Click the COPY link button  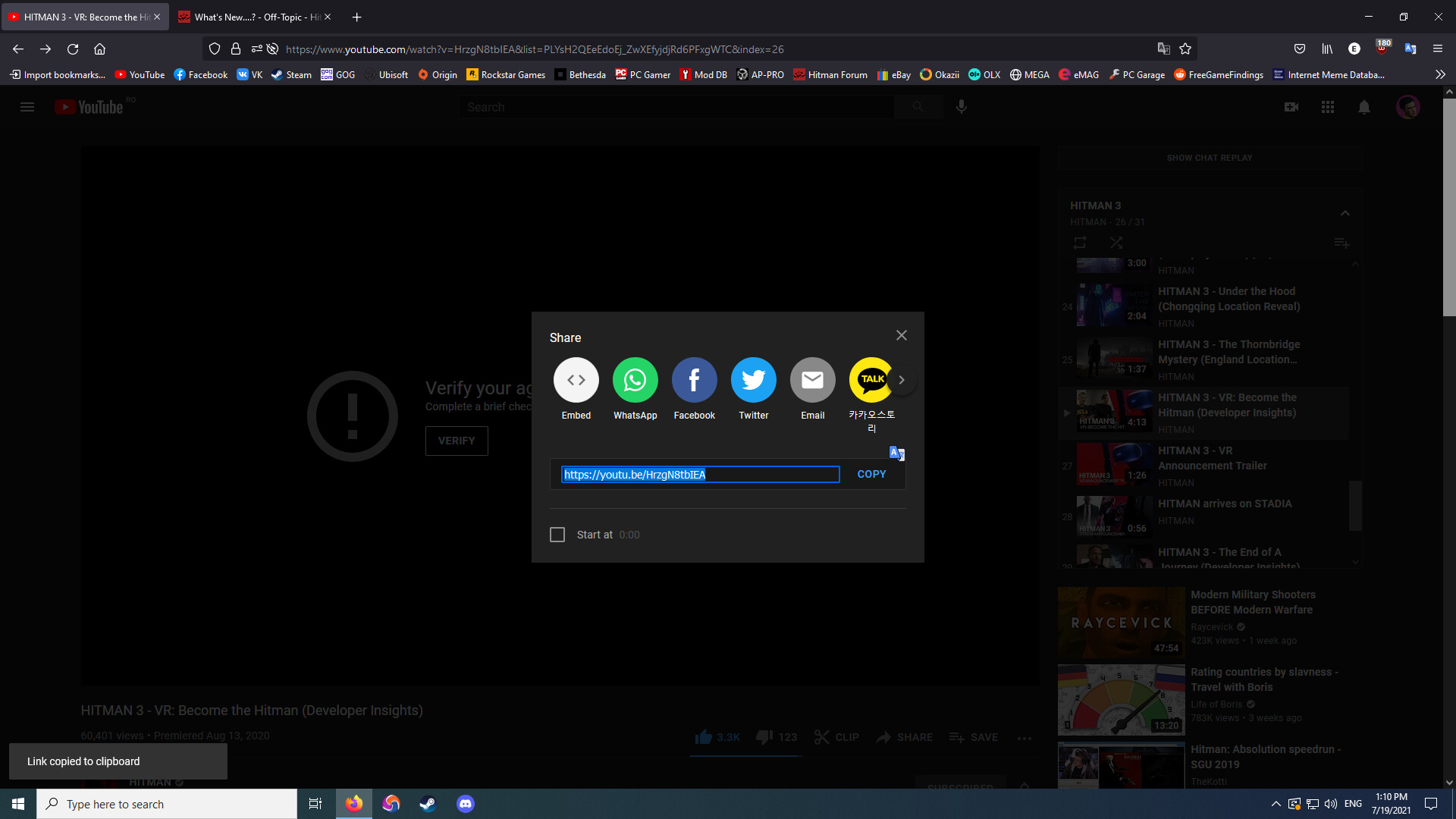coord(871,474)
